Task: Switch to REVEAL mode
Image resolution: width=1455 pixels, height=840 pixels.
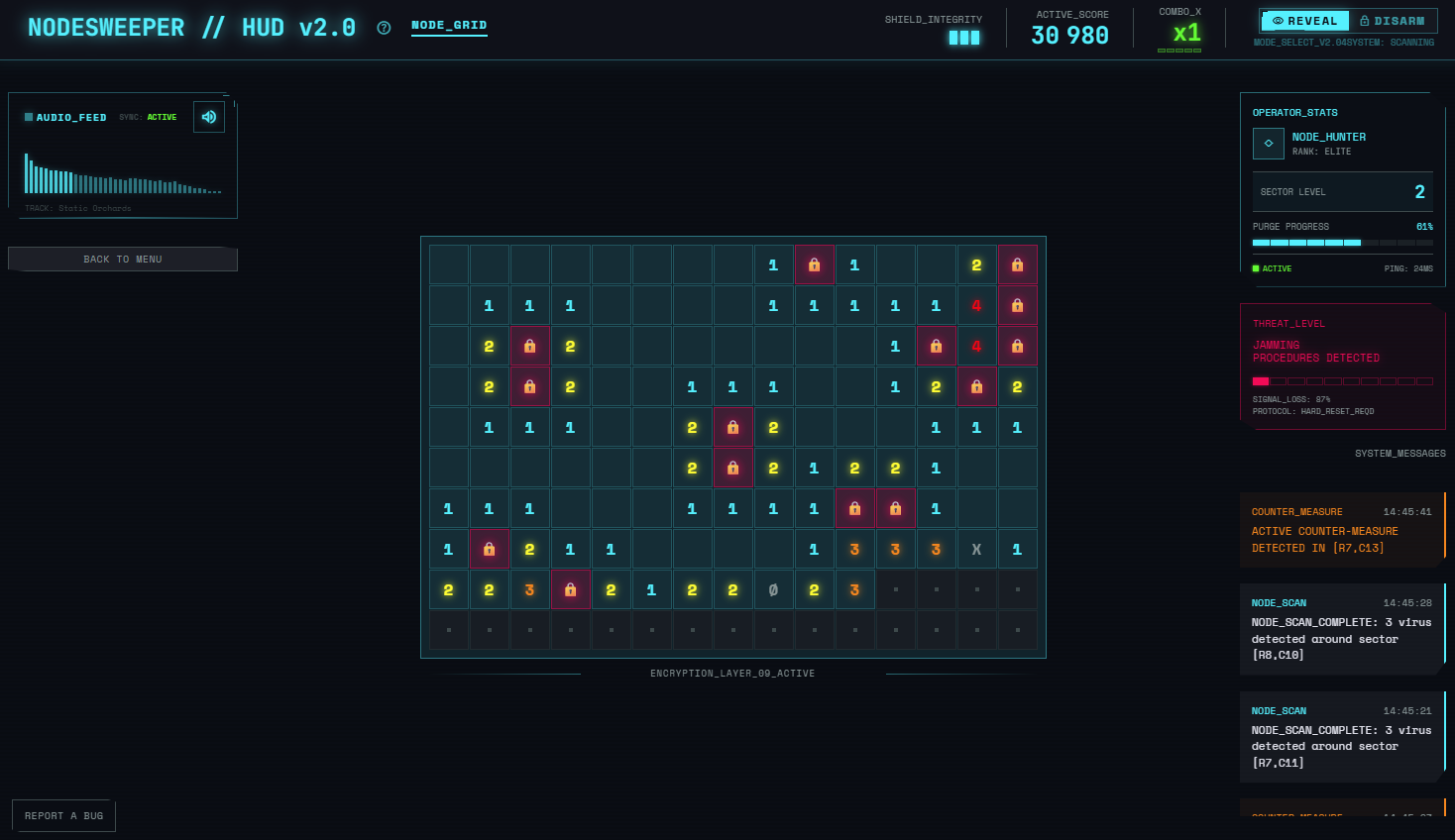Action: point(1305,21)
